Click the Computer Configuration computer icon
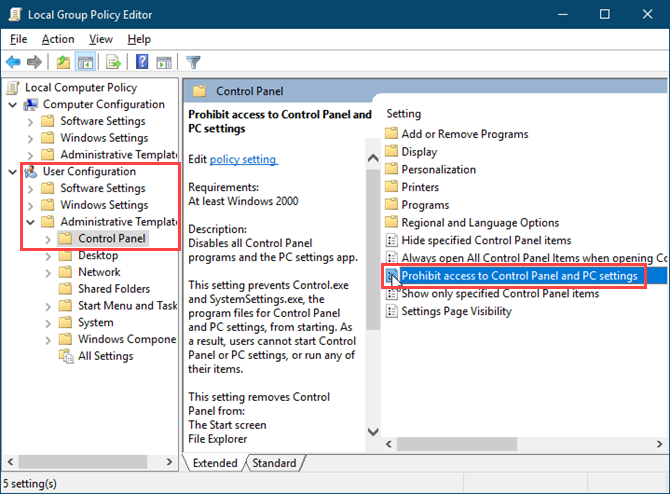The image size is (670, 494). [31, 104]
